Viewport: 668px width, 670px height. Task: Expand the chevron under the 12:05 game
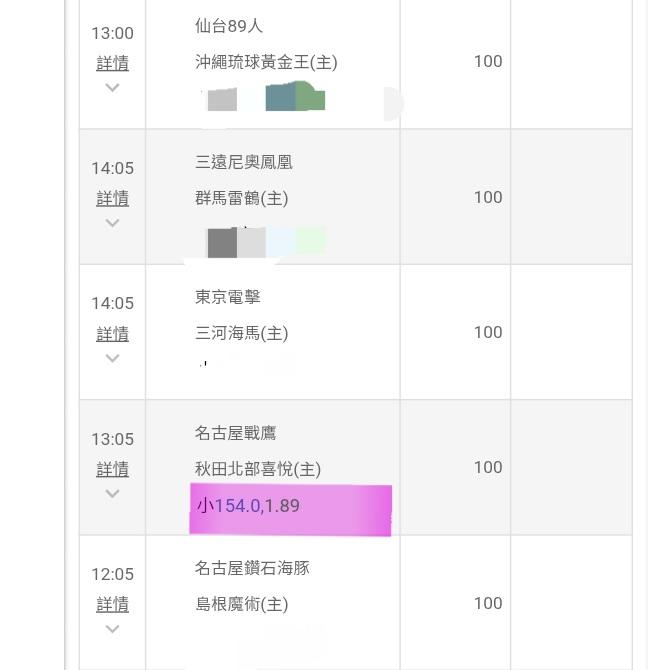coord(112,629)
